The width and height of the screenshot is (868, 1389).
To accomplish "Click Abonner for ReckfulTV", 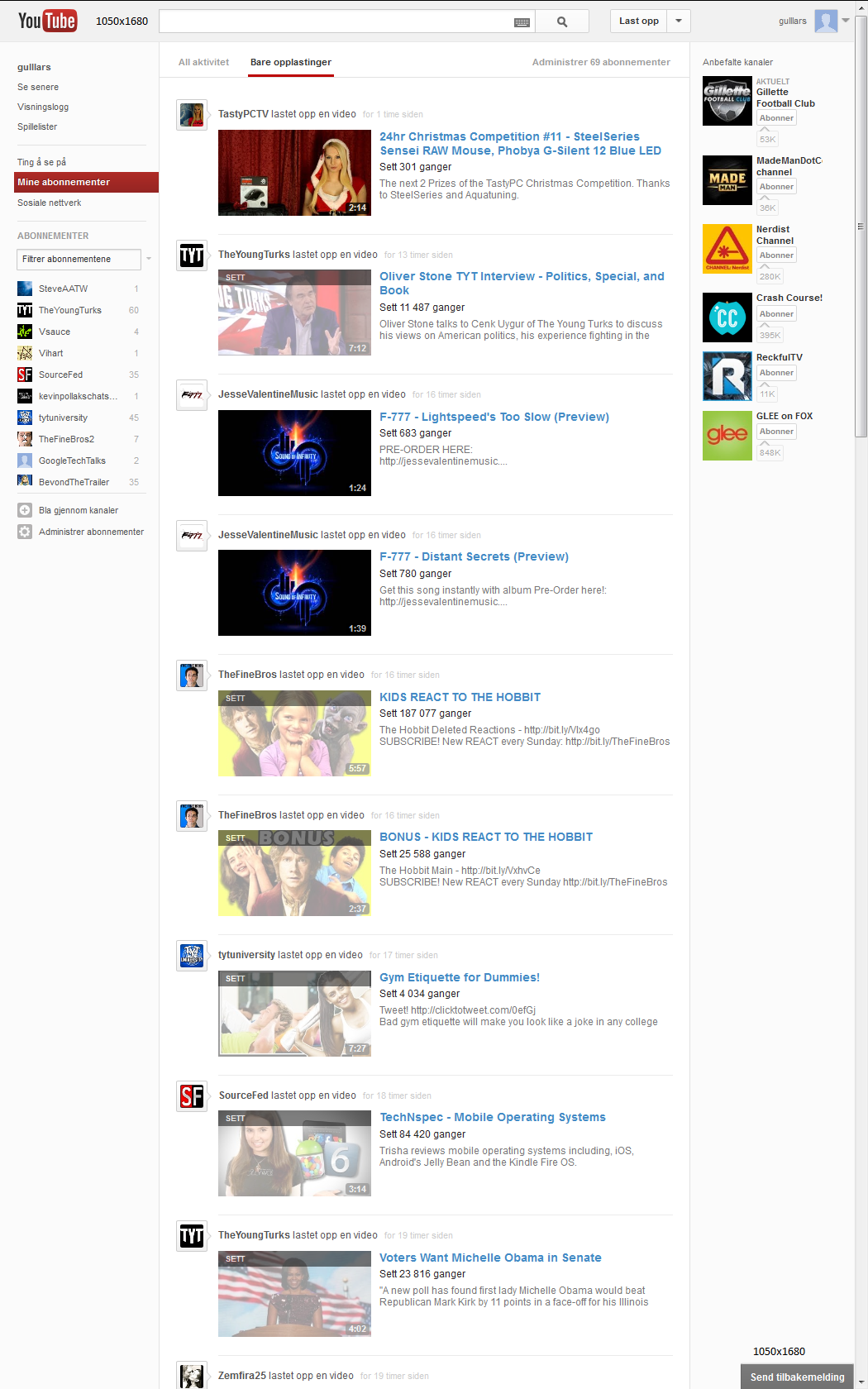I will pos(776,373).
